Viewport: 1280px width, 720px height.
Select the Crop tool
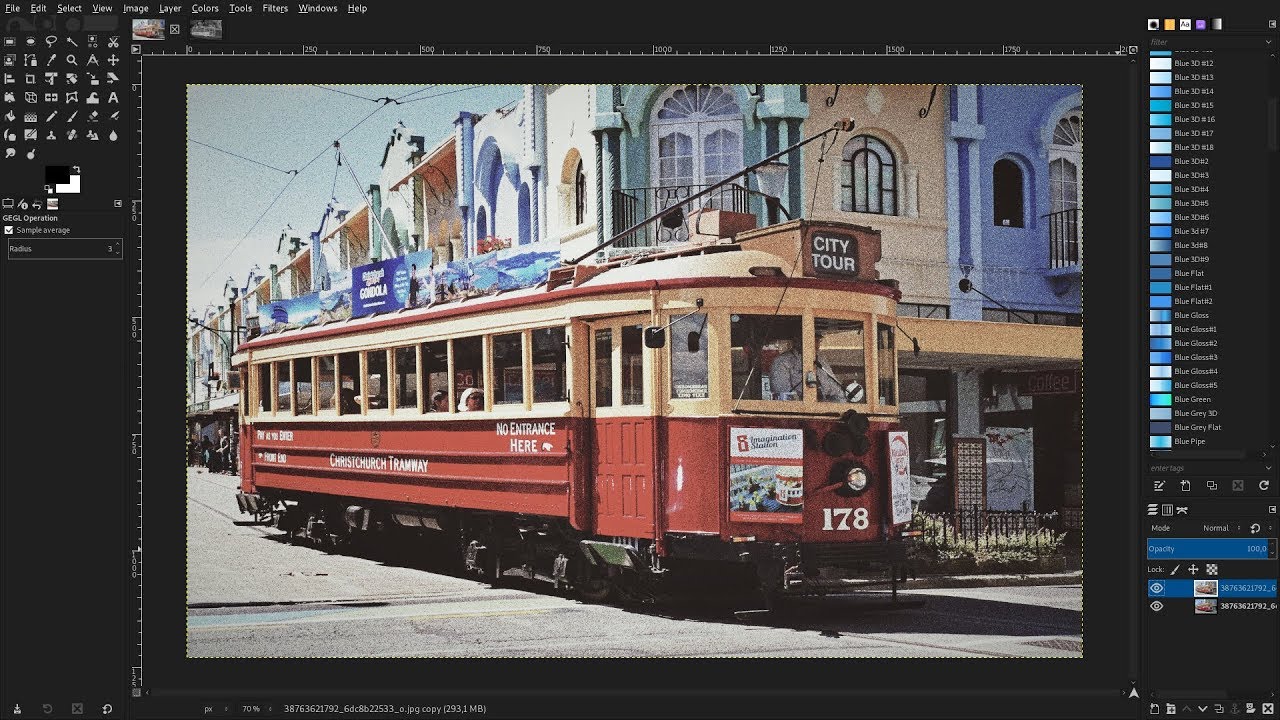pos(30,79)
